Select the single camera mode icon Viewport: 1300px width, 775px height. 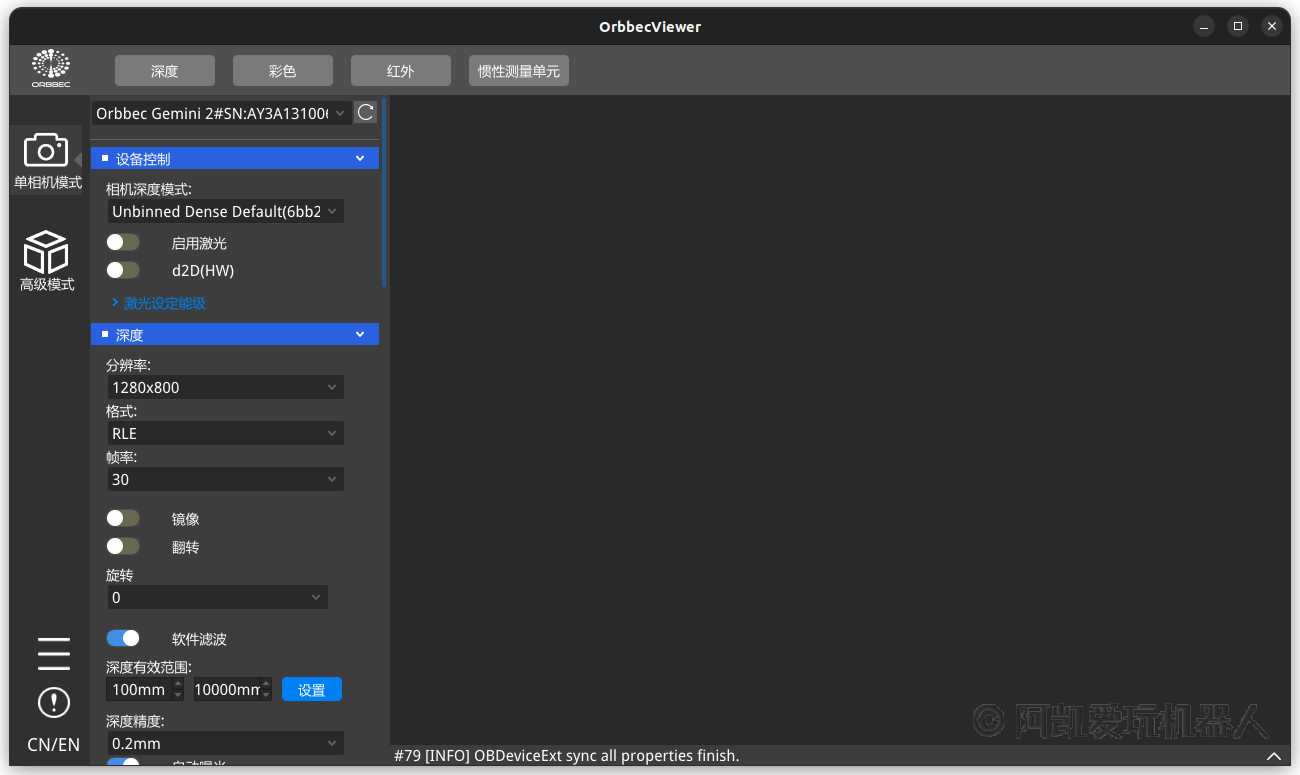tap(46, 152)
